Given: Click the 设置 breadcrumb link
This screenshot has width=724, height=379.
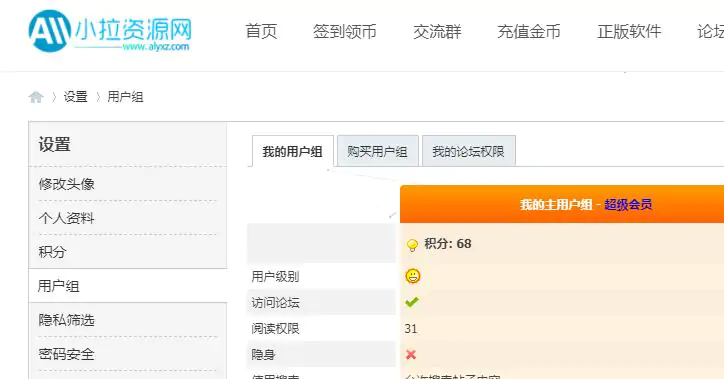Looking at the screenshot, I should (x=75, y=97).
